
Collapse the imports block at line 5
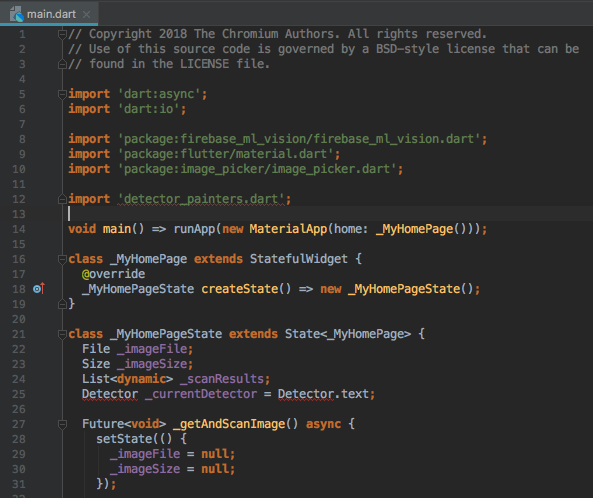[x=62, y=94]
